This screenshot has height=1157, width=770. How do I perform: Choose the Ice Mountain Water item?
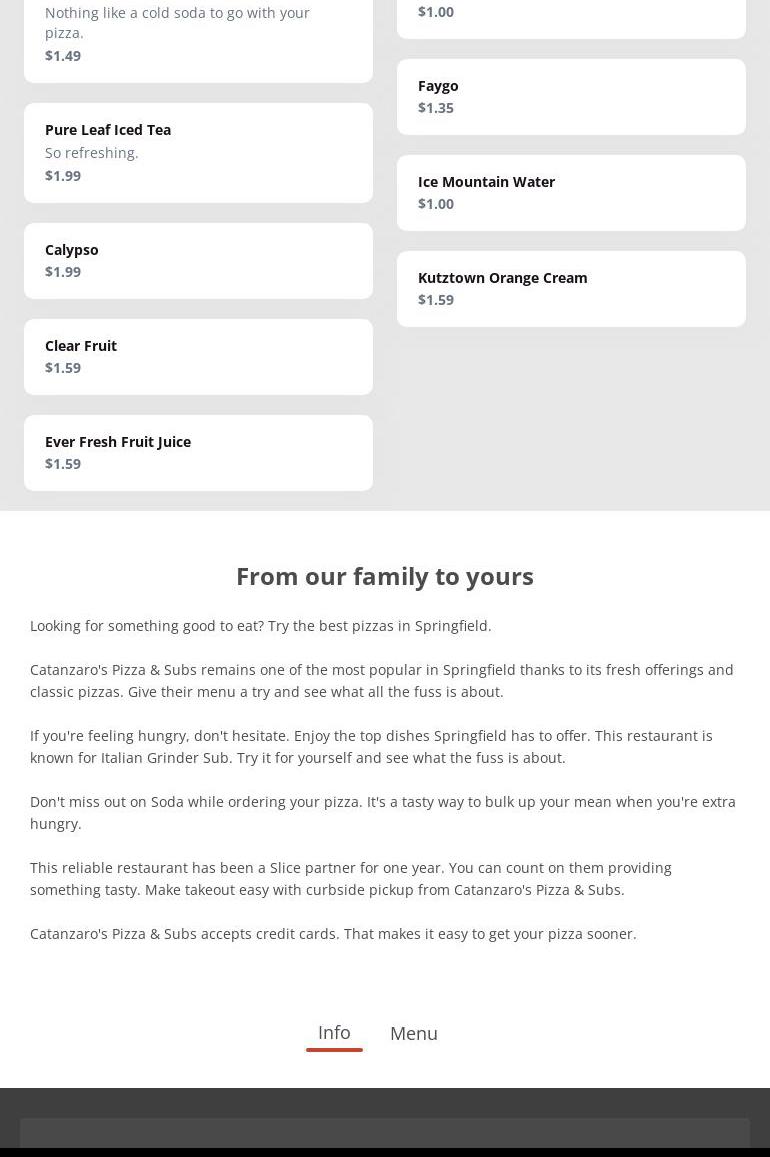point(570,192)
